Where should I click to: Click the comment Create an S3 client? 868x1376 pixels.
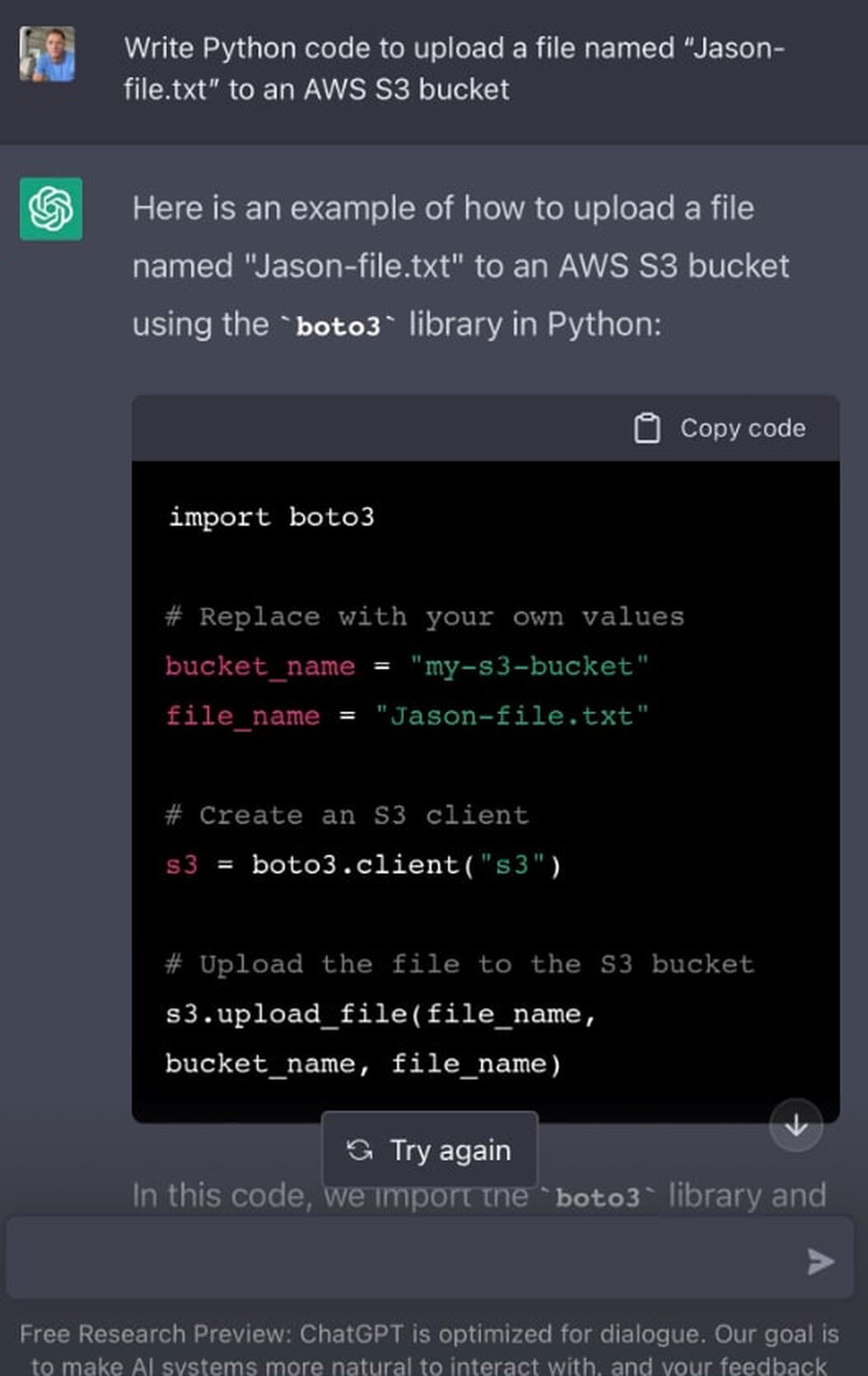(347, 815)
